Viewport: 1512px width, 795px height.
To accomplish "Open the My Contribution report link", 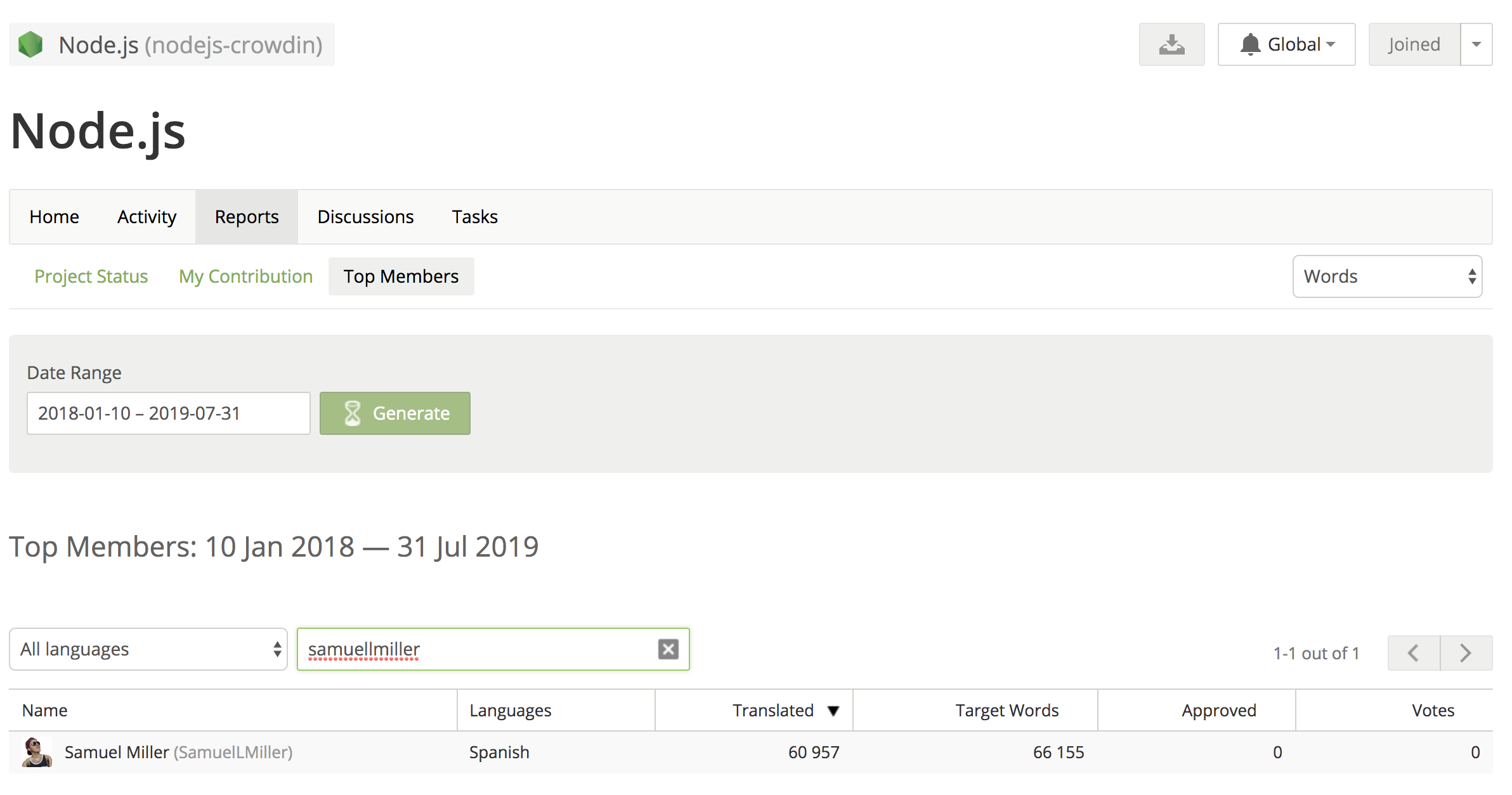I will click(245, 276).
